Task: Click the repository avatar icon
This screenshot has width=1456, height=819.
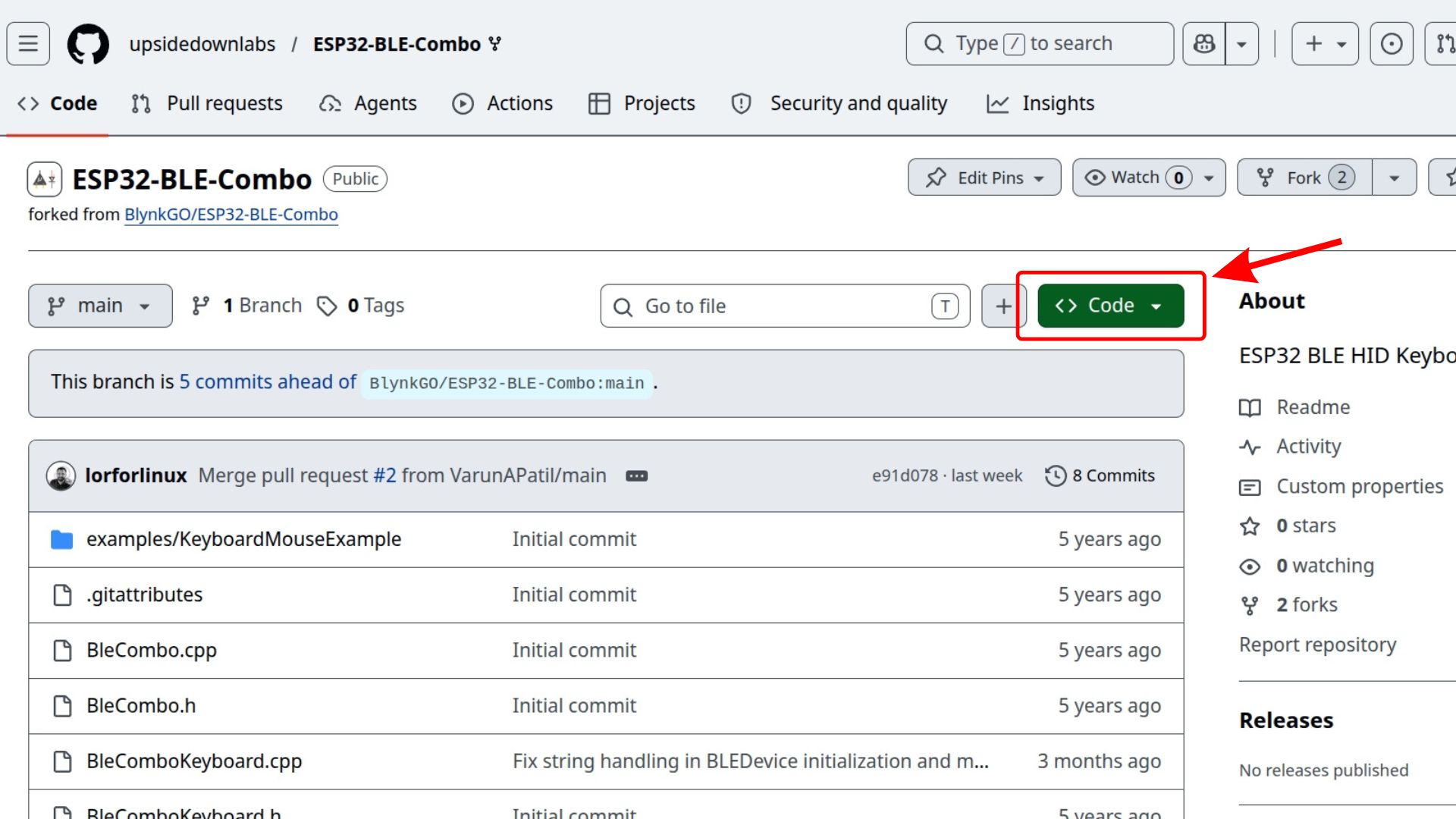Action: tap(44, 179)
